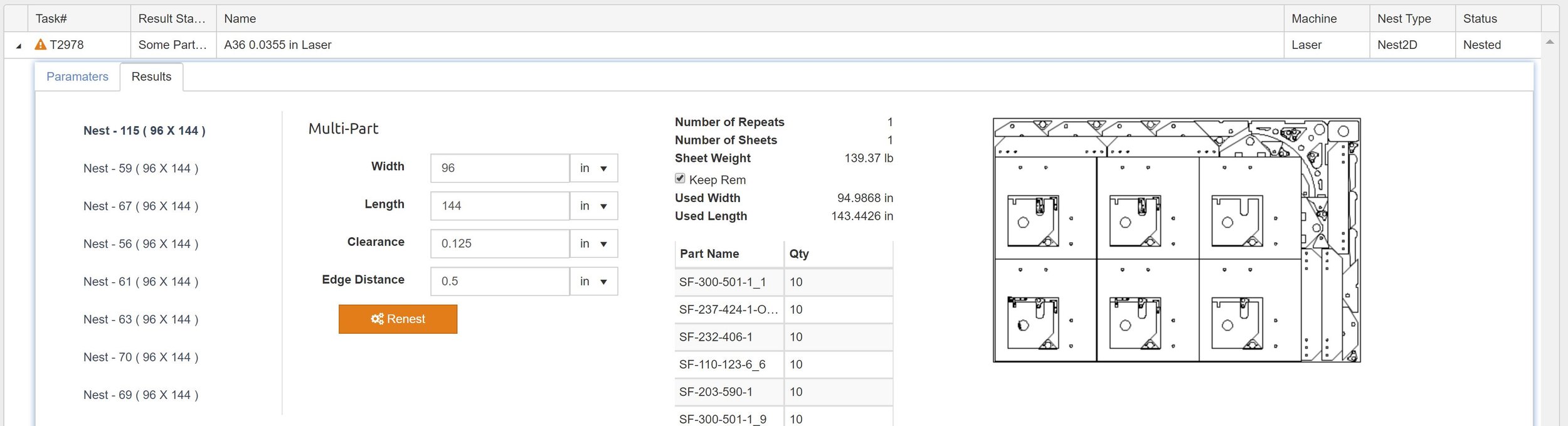Click the Part Name column header
The height and width of the screenshot is (426, 1568).
[729, 253]
